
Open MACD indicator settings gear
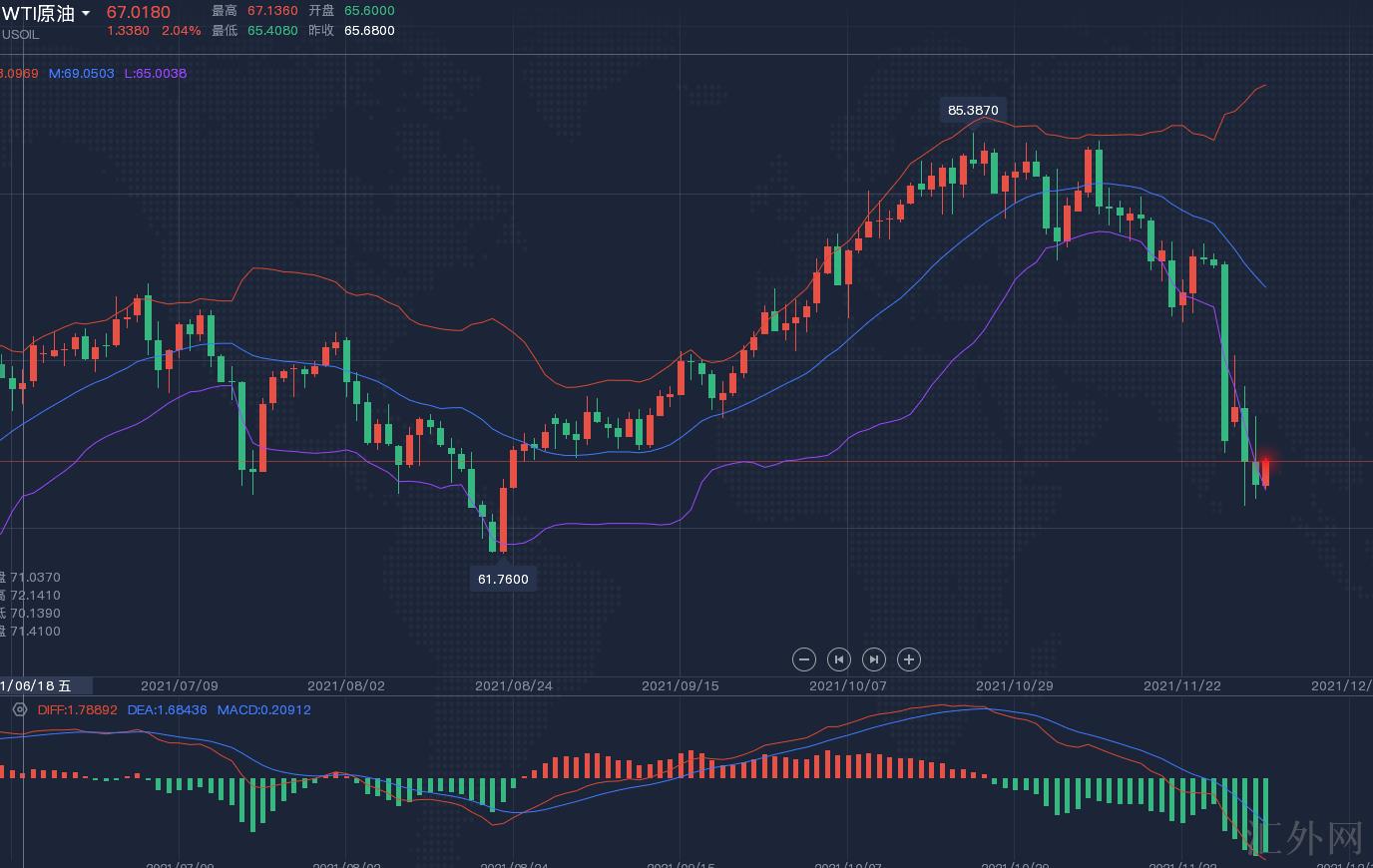(19, 709)
